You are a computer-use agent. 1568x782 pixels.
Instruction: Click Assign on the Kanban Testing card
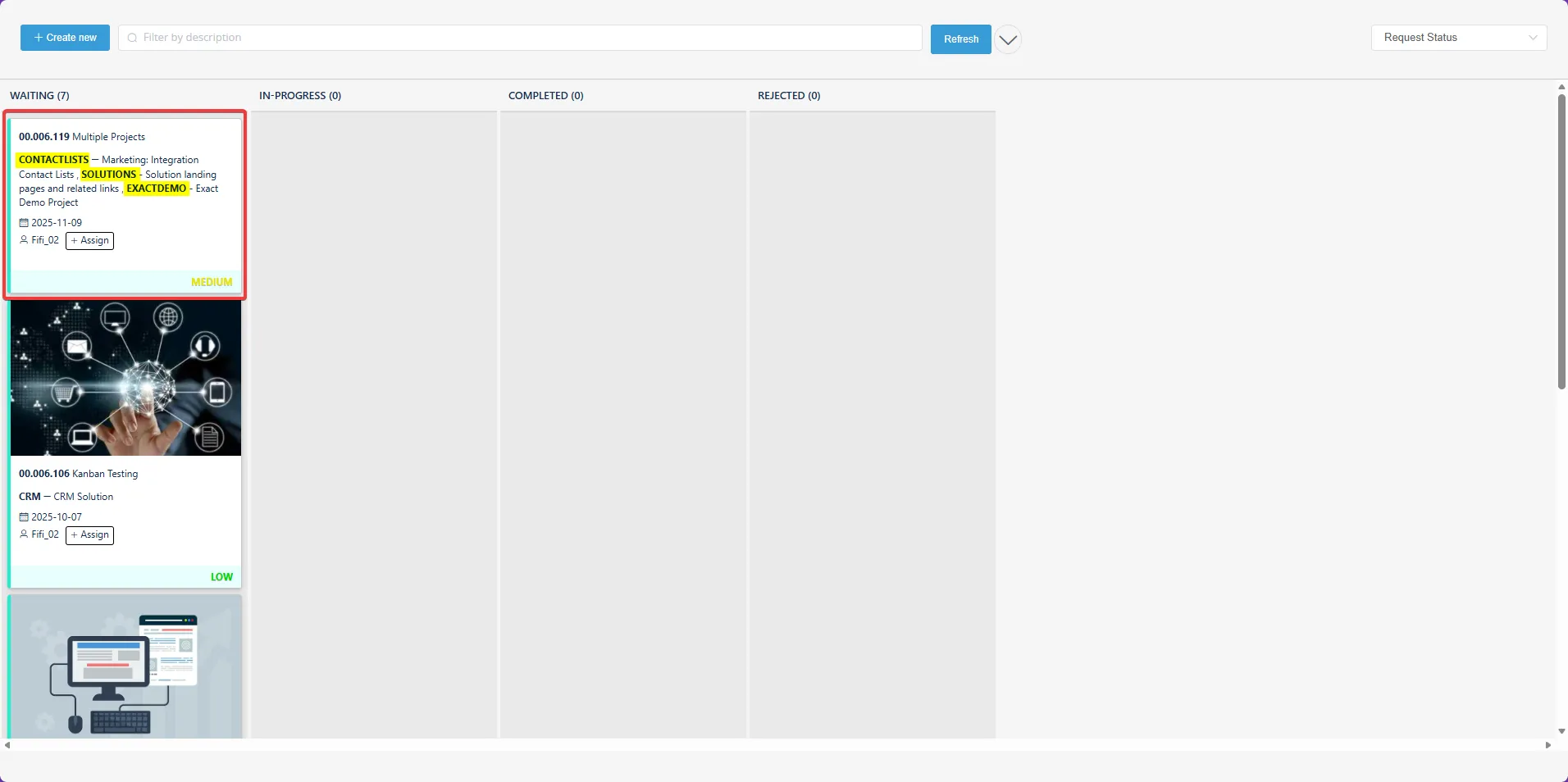[x=89, y=534]
